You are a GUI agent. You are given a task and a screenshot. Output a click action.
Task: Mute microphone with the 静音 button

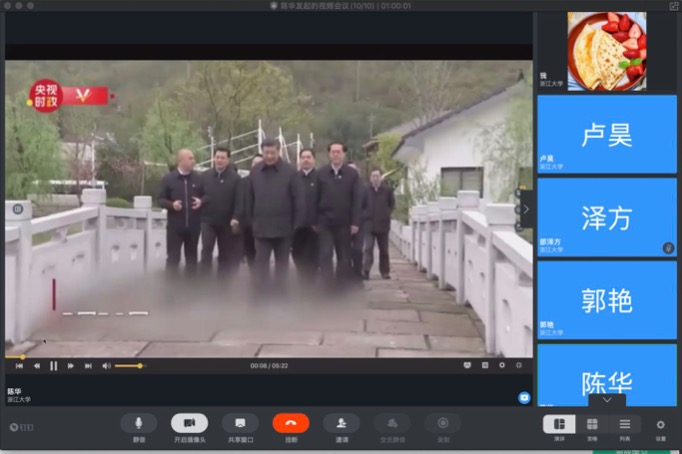[139, 423]
